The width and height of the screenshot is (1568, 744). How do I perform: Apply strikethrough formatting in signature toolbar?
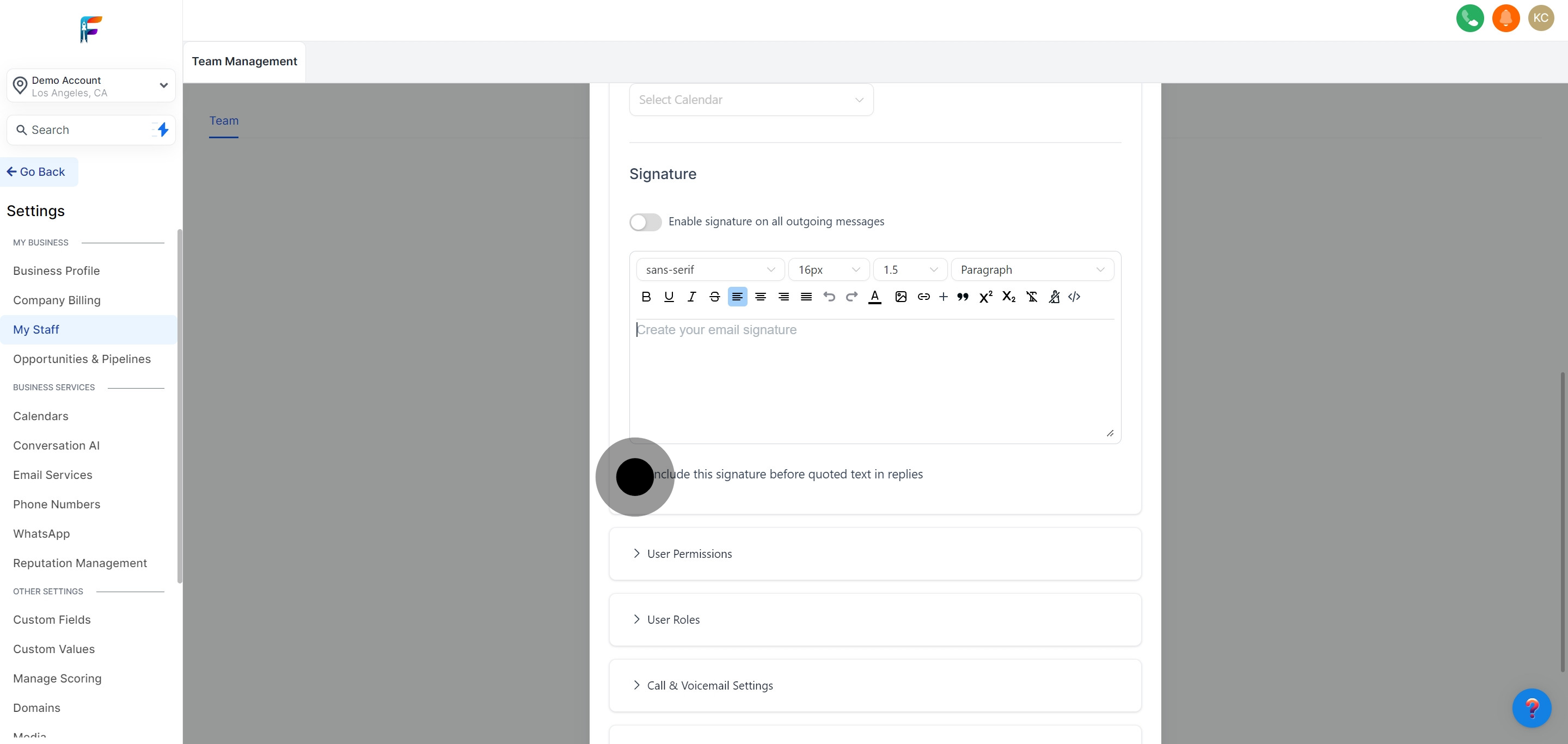(715, 297)
